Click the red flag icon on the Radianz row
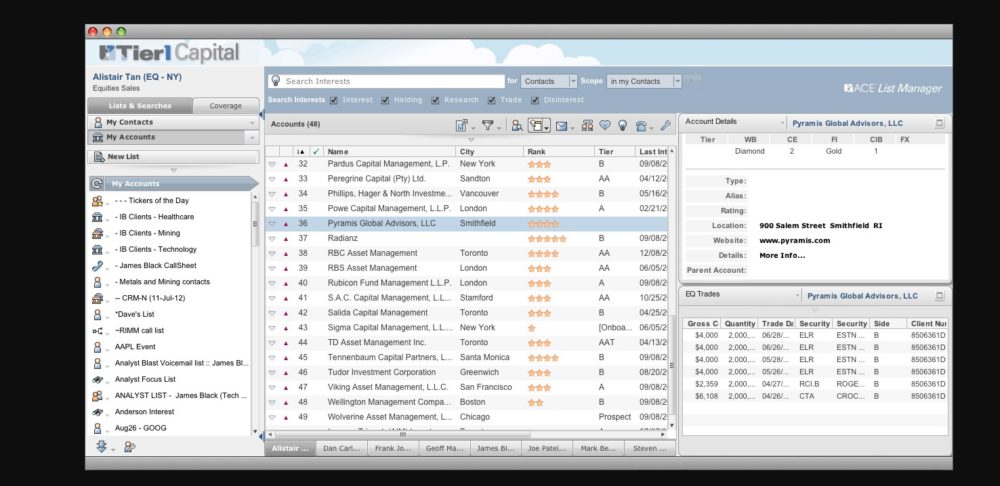1000x486 pixels. coord(286,239)
